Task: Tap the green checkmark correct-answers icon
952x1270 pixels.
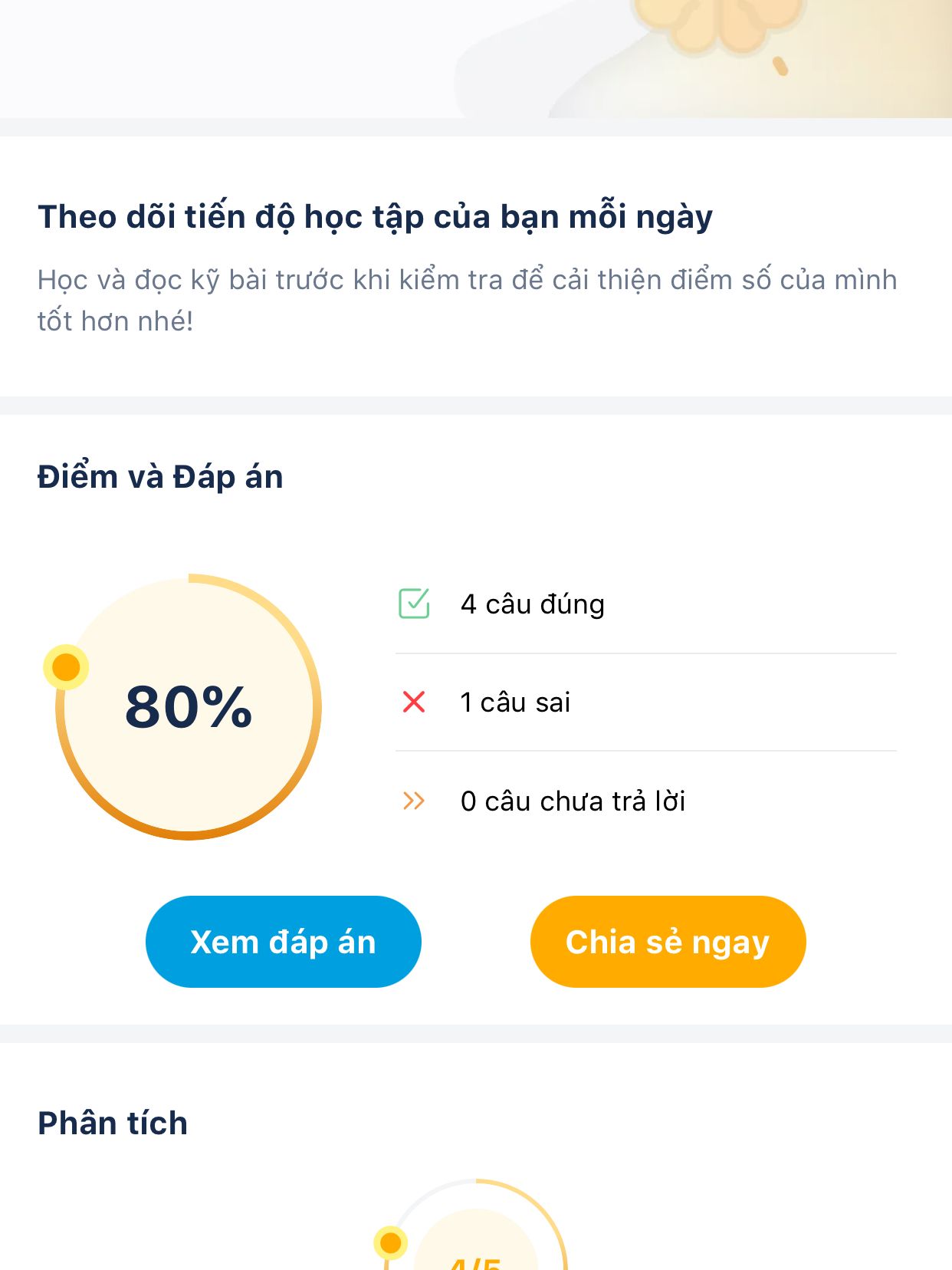Action: [x=414, y=604]
